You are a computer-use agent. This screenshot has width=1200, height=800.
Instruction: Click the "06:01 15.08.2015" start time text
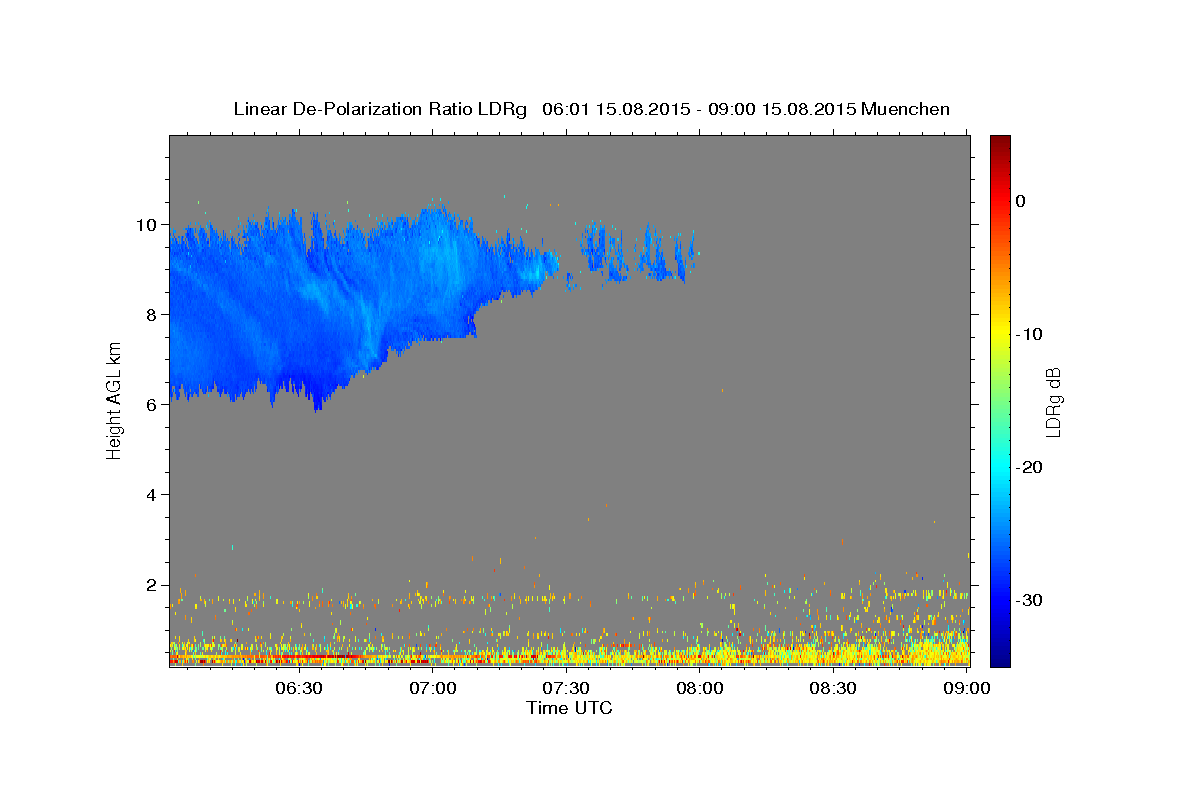click(615, 109)
